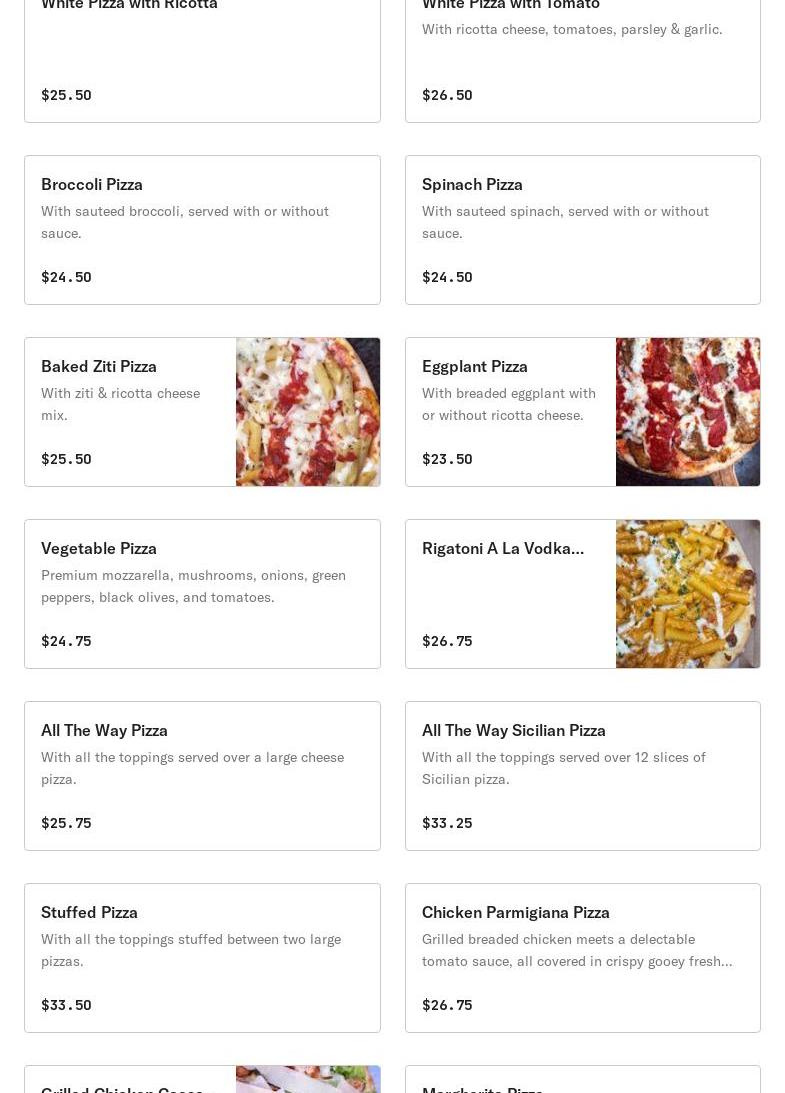Click the Chicken Parmigiana Pizza description text

(x=577, y=950)
